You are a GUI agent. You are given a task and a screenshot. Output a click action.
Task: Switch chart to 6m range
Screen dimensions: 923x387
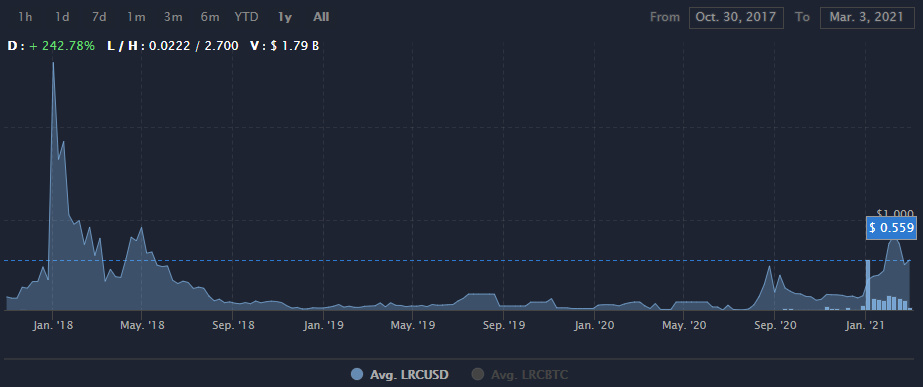(x=210, y=17)
